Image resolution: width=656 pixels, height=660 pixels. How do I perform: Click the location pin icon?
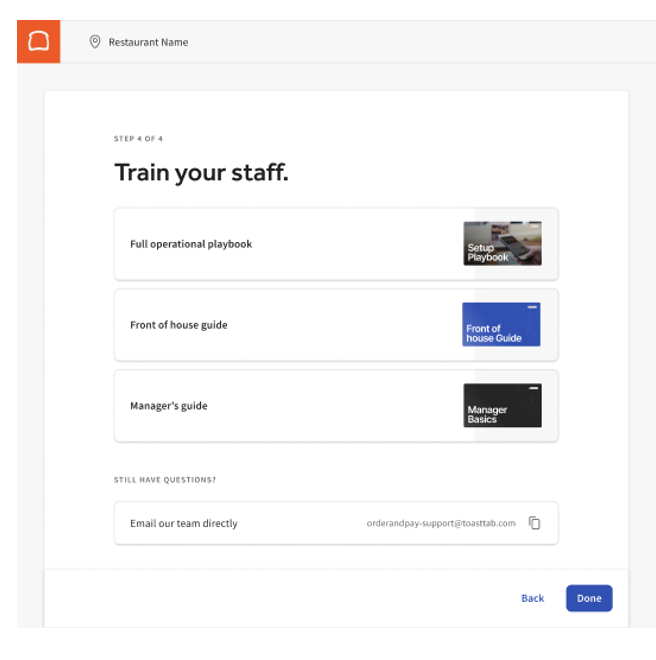coord(95,42)
